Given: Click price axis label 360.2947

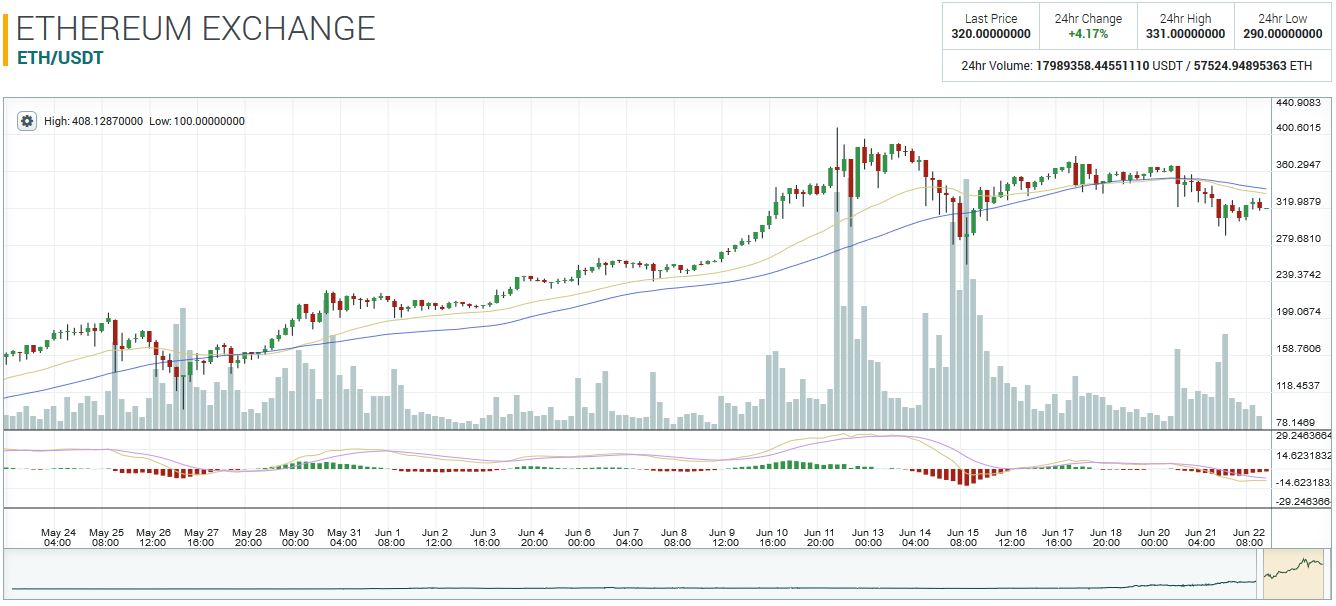Looking at the screenshot, I should 1299,165.
